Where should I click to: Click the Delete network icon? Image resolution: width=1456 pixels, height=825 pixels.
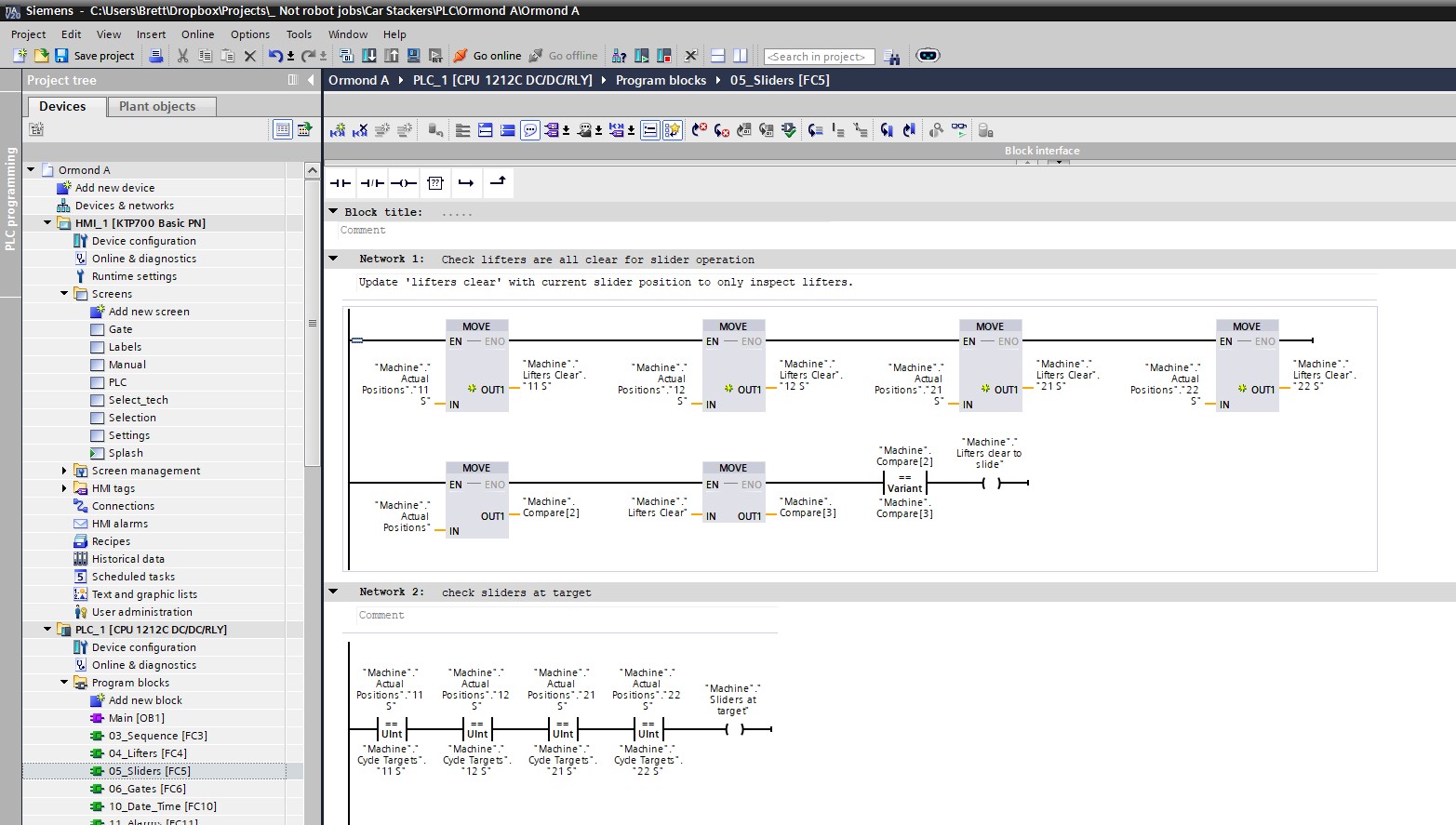[360, 131]
